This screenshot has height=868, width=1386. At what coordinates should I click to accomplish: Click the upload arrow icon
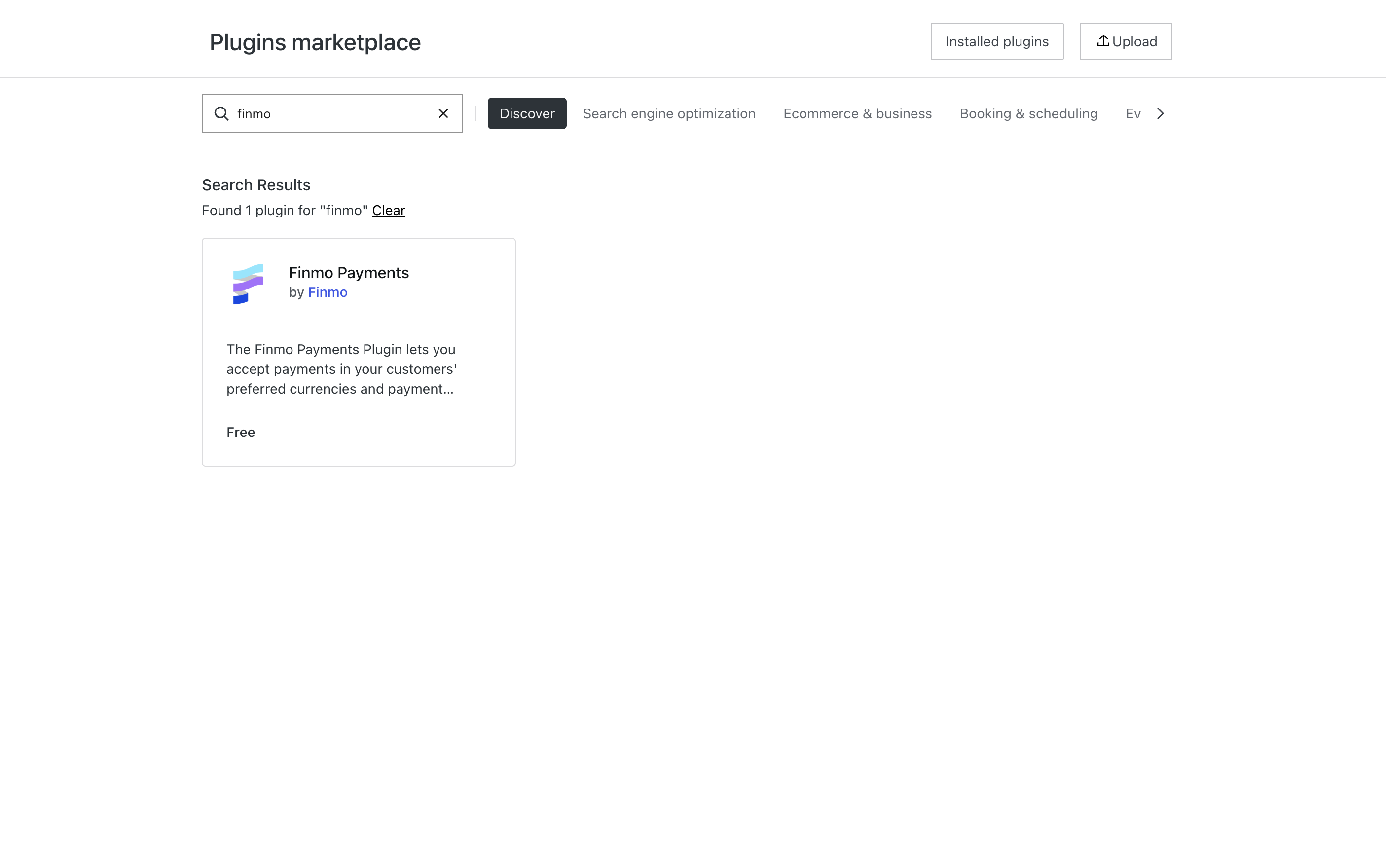(1102, 41)
